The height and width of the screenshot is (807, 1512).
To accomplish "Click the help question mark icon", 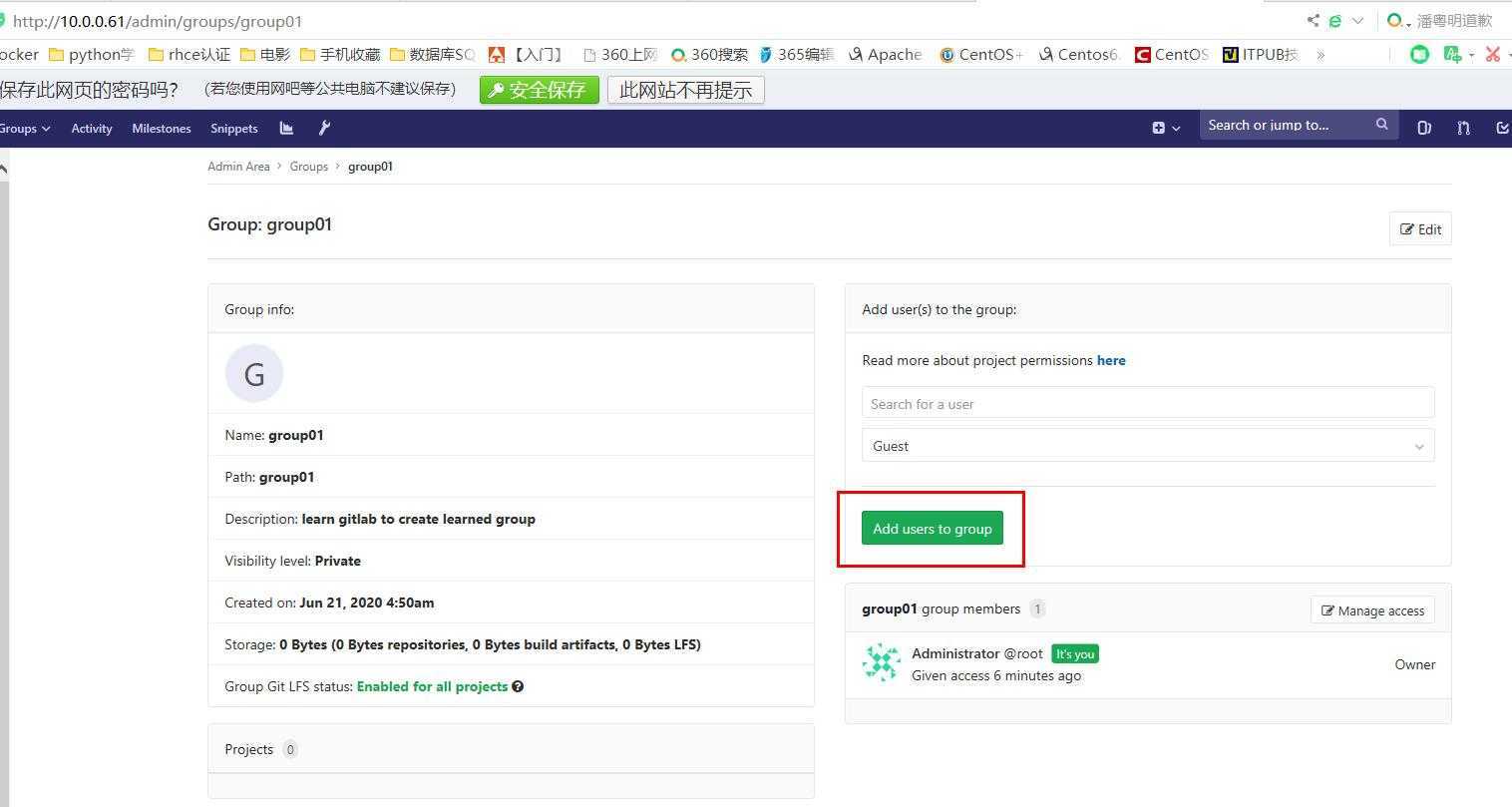I will click(x=518, y=686).
